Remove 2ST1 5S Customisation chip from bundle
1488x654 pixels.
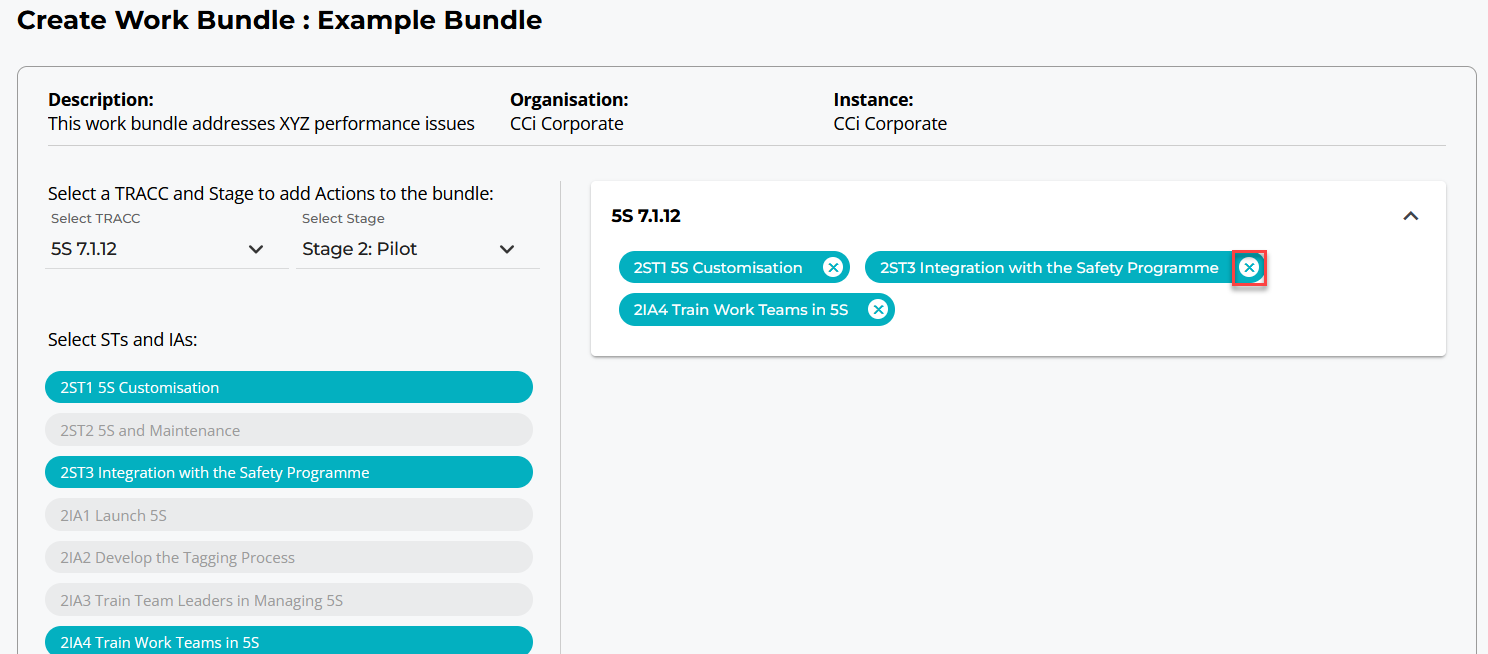[832, 267]
